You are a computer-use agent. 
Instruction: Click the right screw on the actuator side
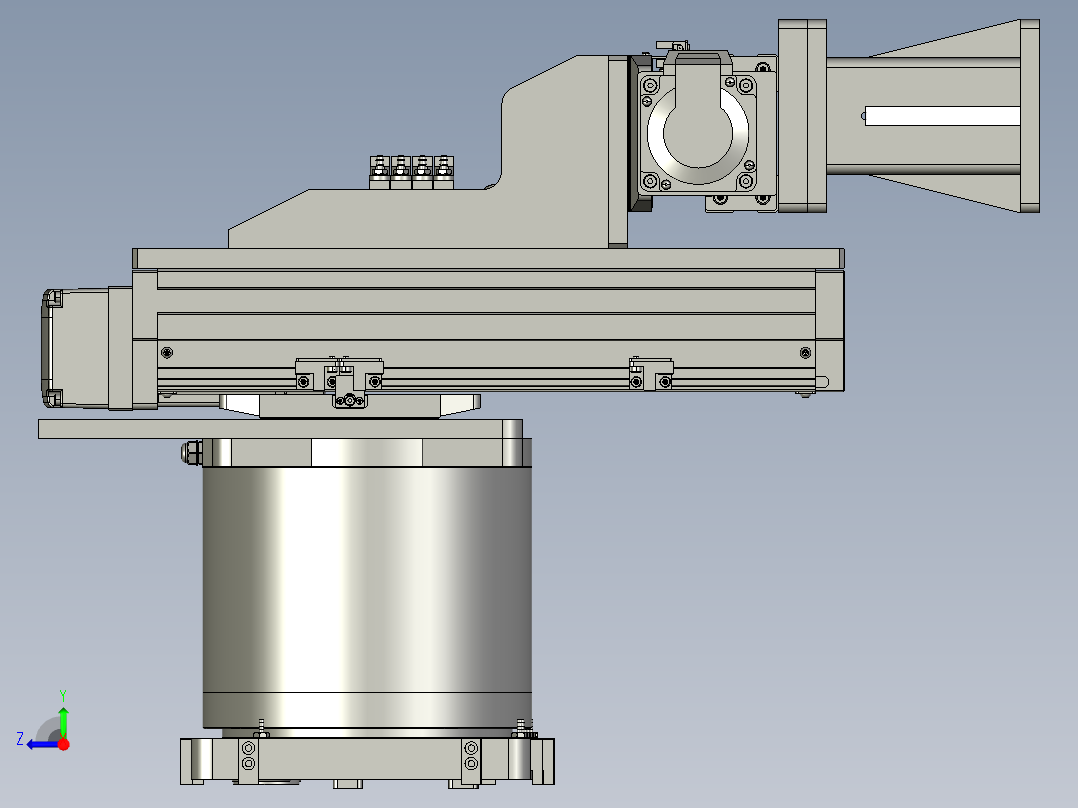(806, 353)
